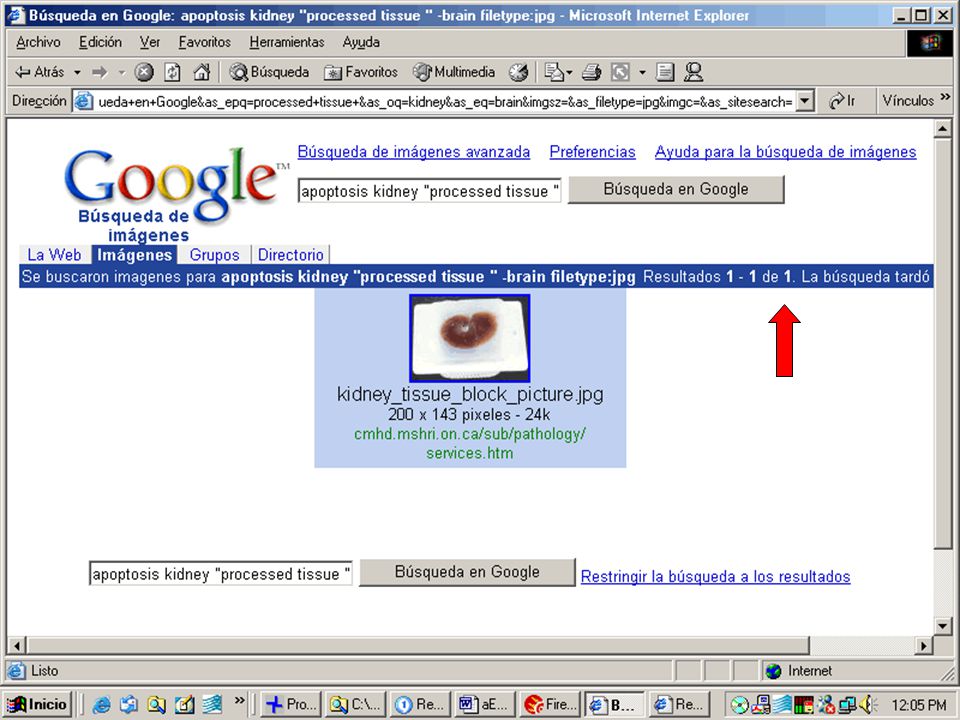The width and height of the screenshot is (960, 720).
Task: Open the Ayuda menu
Action: 361,42
